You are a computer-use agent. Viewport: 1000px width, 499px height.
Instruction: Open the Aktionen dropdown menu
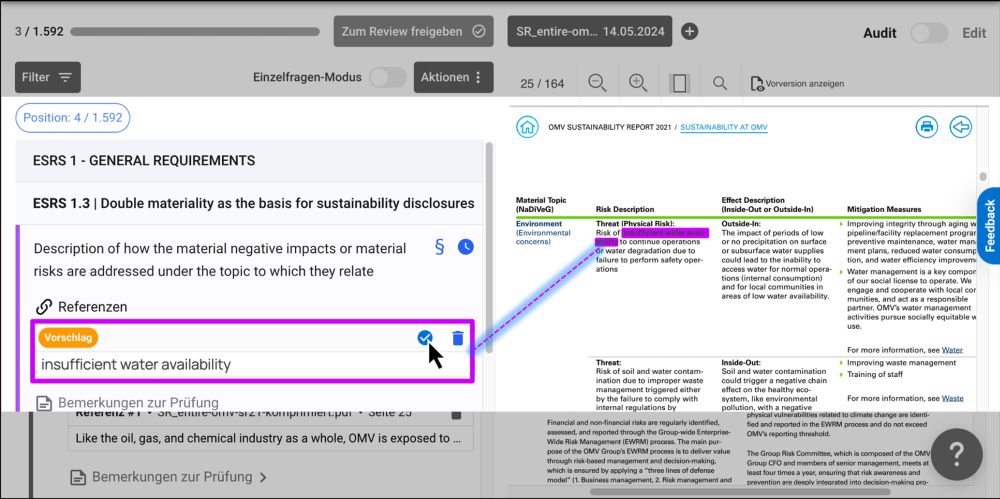pyautogui.click(x=453, y=77)
